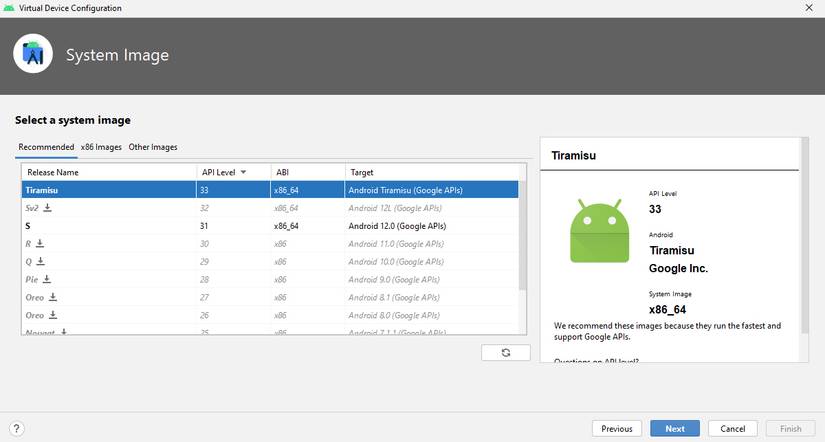Viewport: 825px width, 442px height.
Task: Click the disabled Finish button
Action: coord(791,429)
